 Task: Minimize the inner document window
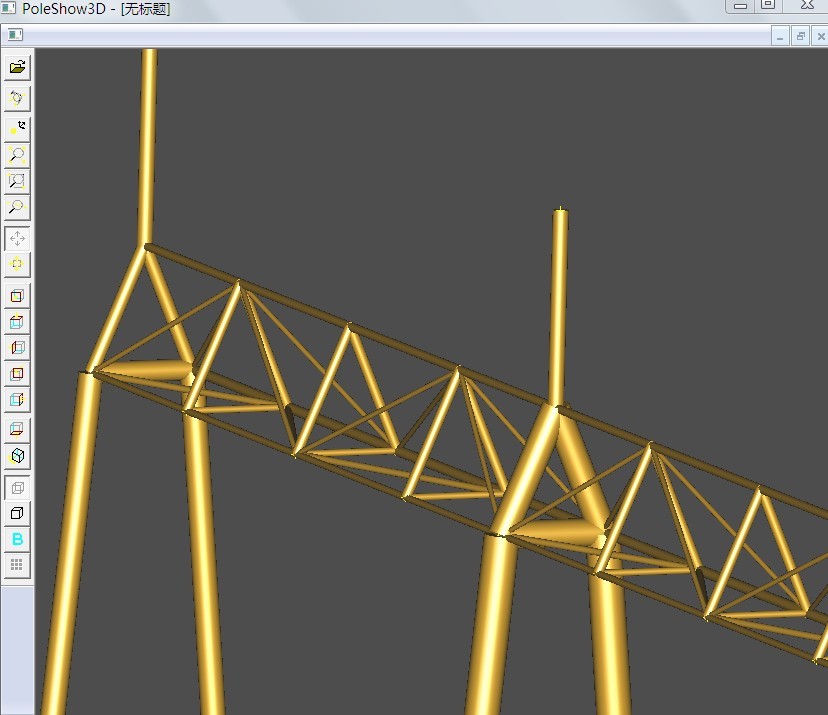[780, 36]
